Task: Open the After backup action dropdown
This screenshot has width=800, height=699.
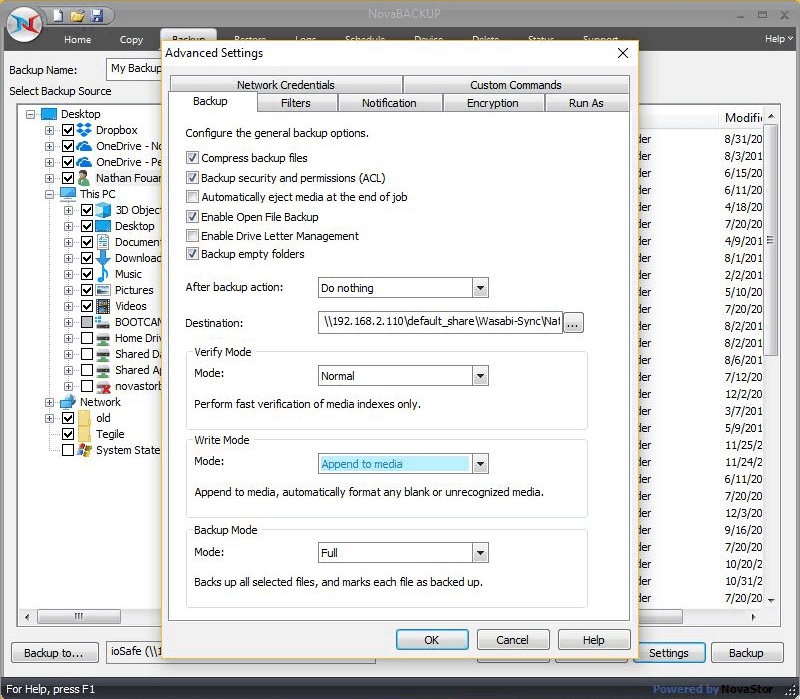Action: pyautogui.click(x=480, y=288)
